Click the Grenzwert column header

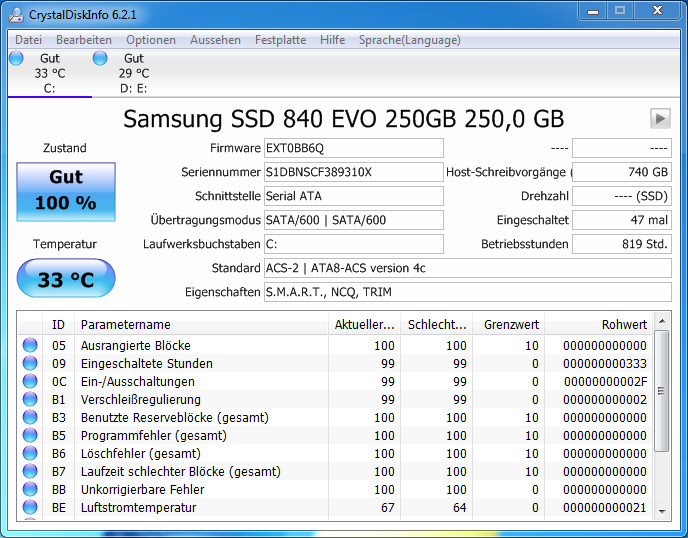tap(509, 325)
